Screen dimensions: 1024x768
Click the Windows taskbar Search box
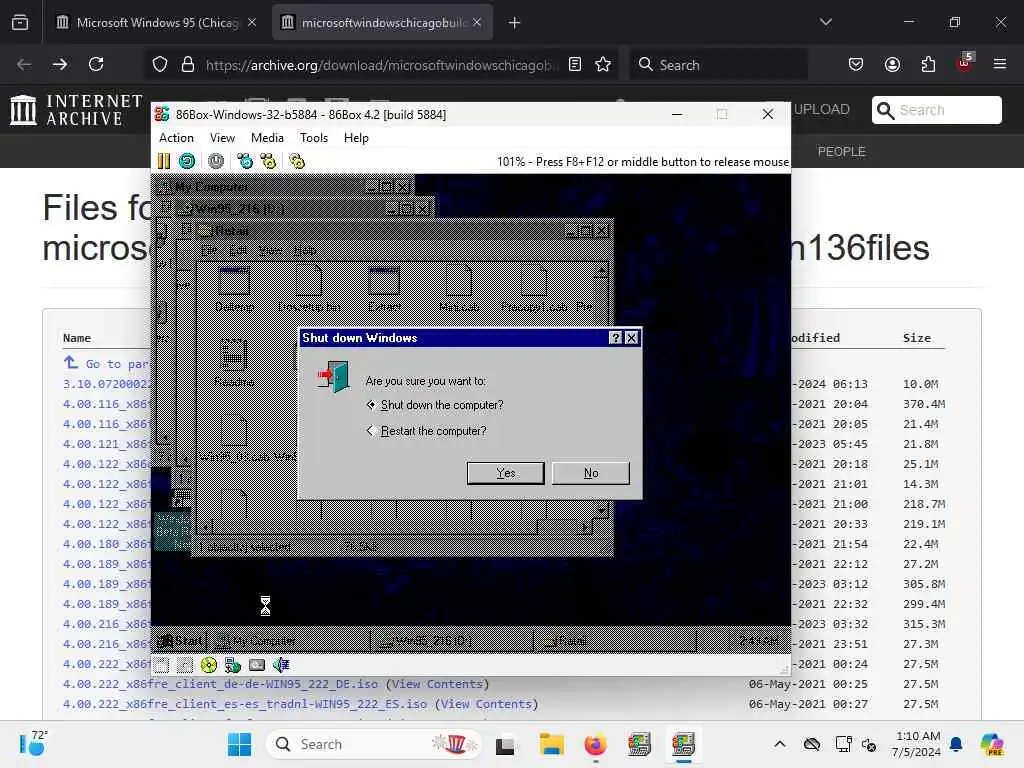(x=374, y=744)
